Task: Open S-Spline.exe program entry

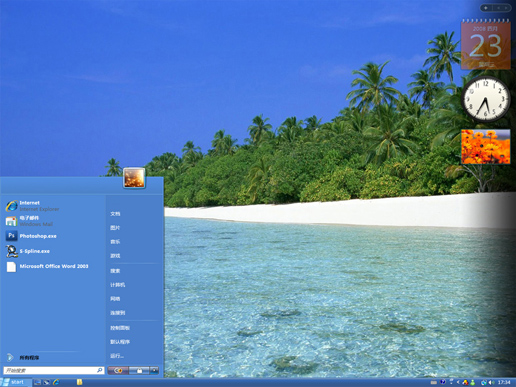Action: (x=28, y=251)
